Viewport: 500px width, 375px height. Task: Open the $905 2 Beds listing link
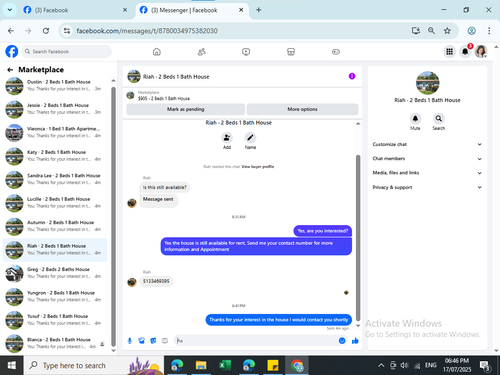coord(164,98)
